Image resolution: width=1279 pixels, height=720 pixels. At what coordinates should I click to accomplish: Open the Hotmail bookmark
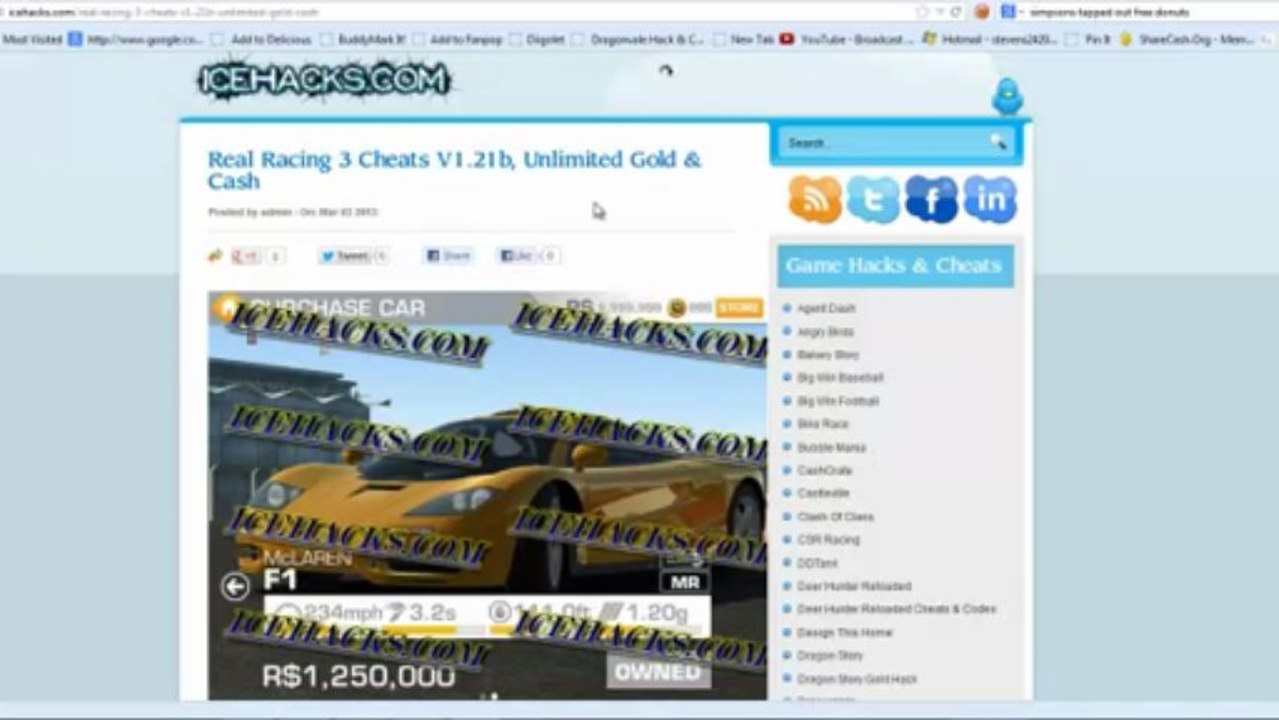click(990, 40)
